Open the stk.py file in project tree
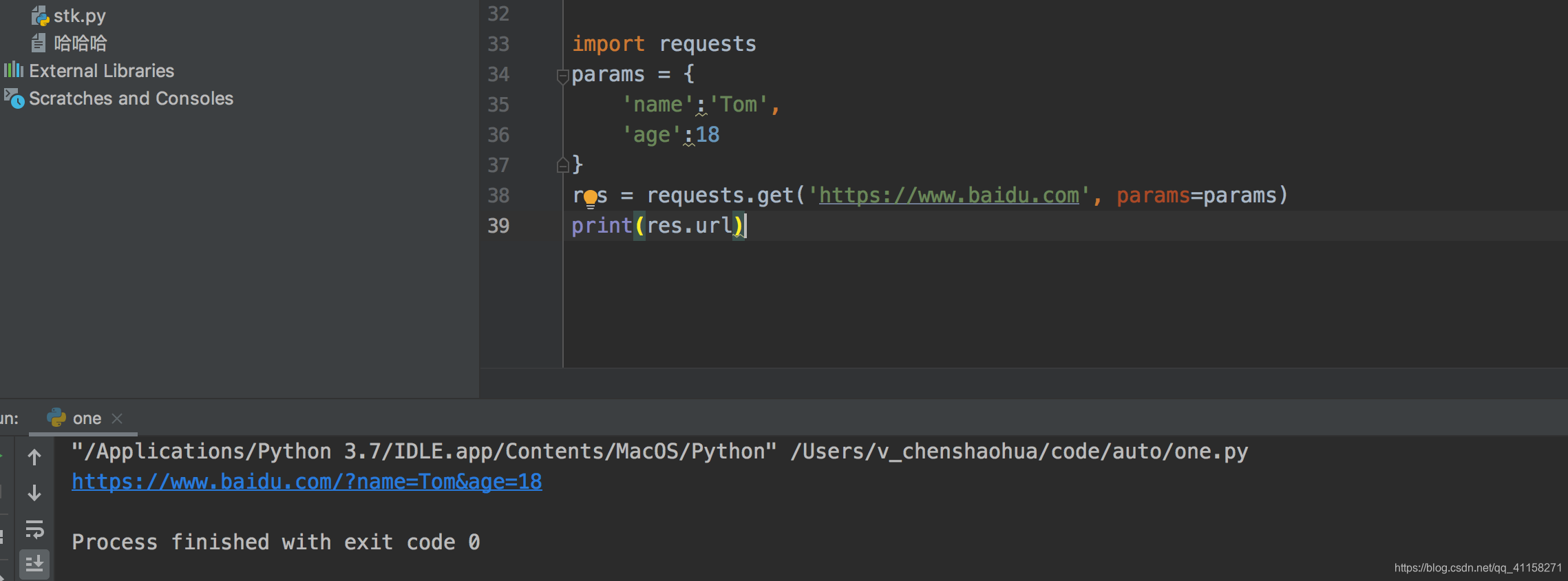 80,16
